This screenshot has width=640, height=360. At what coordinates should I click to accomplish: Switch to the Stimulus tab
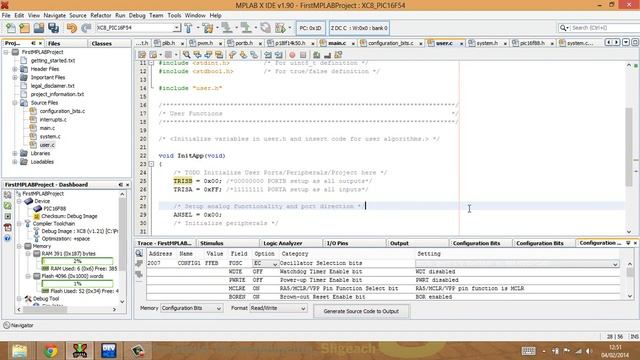211,243
